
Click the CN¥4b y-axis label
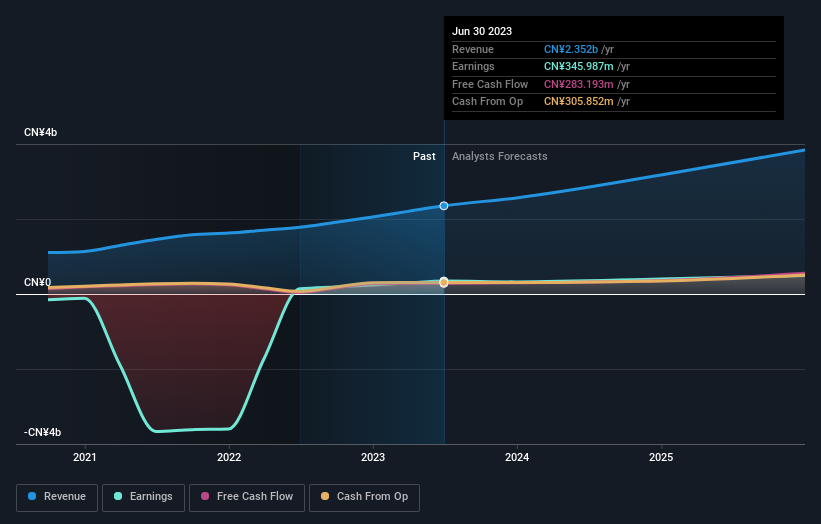click(x=40, y=132)
